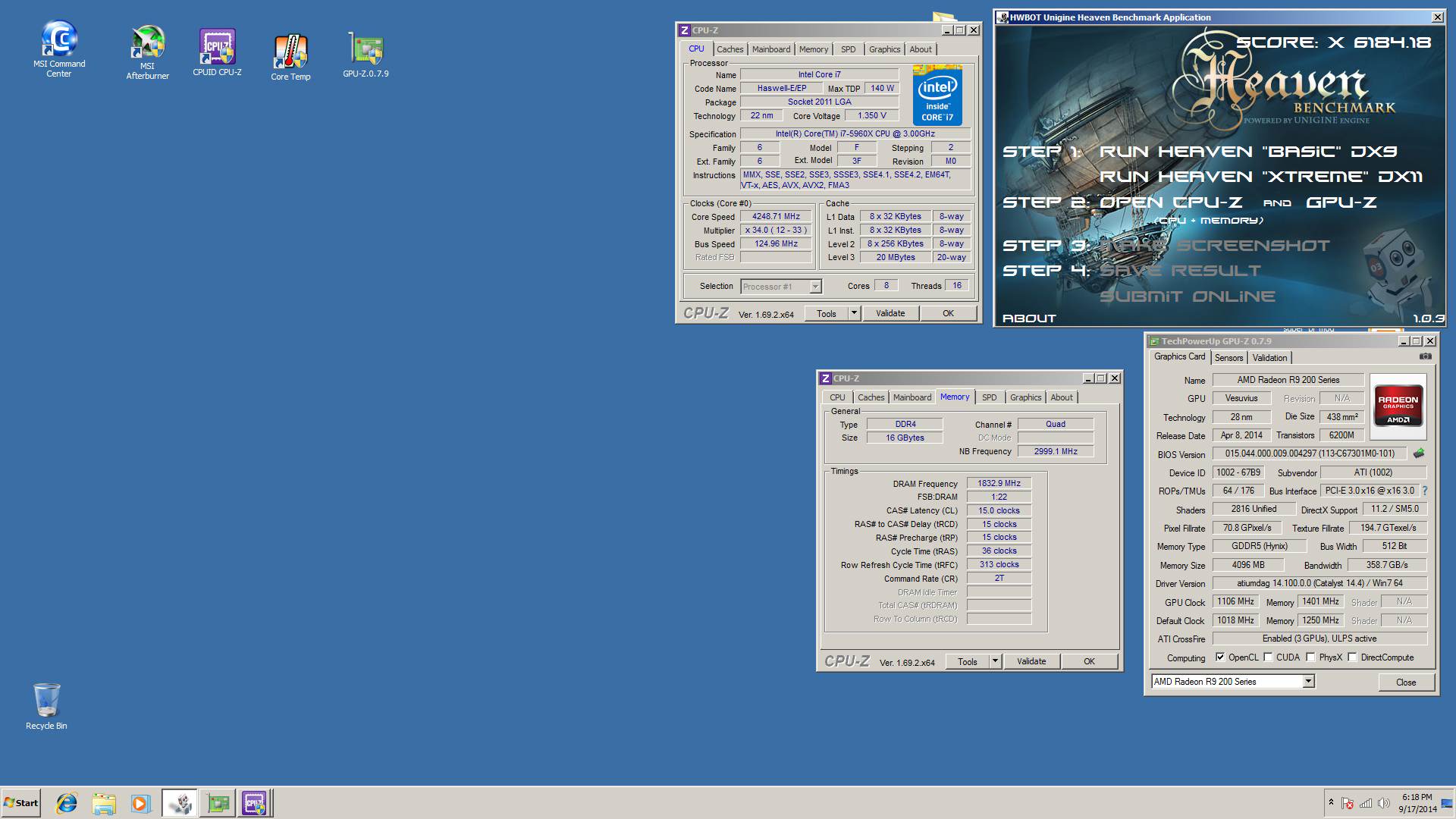
Task: Run Heaven "Basic" DX9 benchmark
Action: 1248,151
